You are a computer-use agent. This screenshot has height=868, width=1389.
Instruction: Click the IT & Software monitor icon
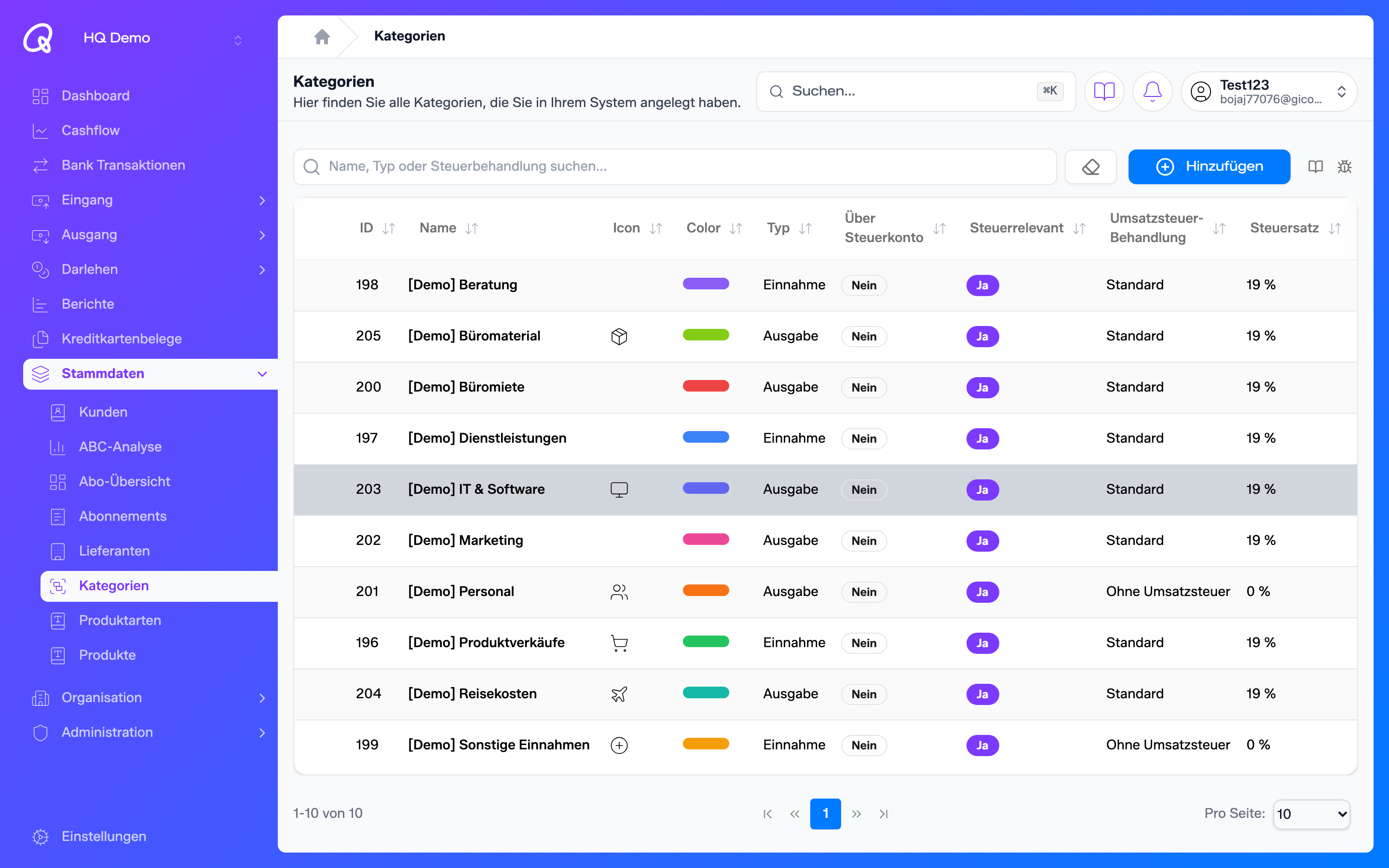pyautogui.click(x=619, y=489)
